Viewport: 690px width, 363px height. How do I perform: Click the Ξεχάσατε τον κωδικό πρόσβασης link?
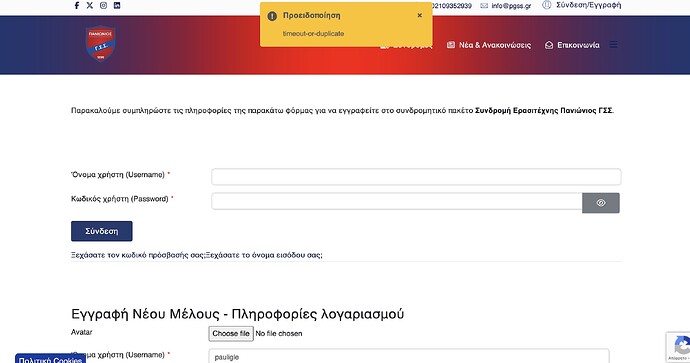(138, 255)
